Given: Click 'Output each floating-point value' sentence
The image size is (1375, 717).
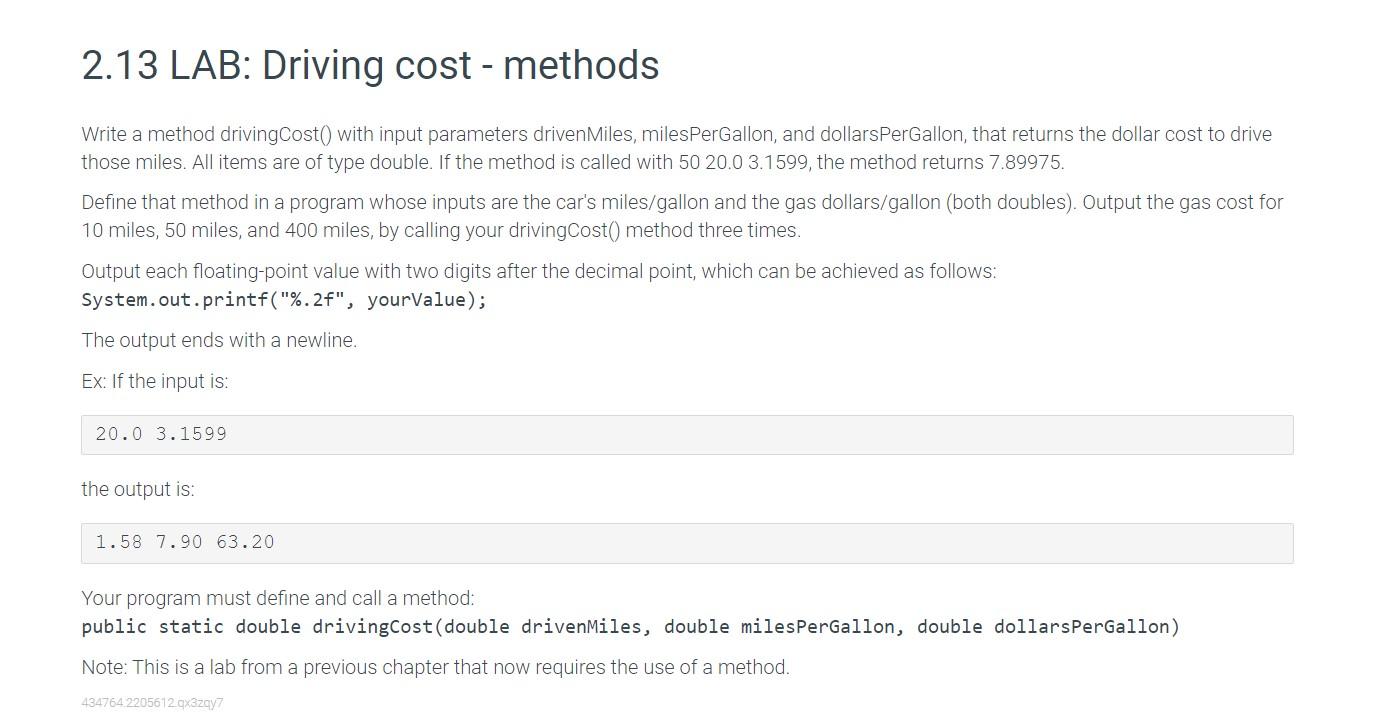Looking at the screenshot, I should (539, 271).
